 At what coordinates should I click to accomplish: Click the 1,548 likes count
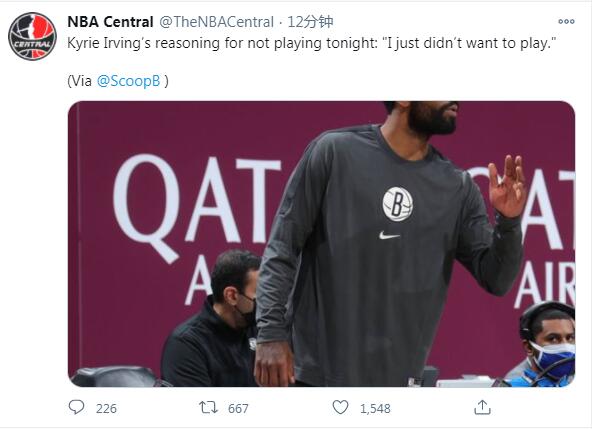(375, 408)
